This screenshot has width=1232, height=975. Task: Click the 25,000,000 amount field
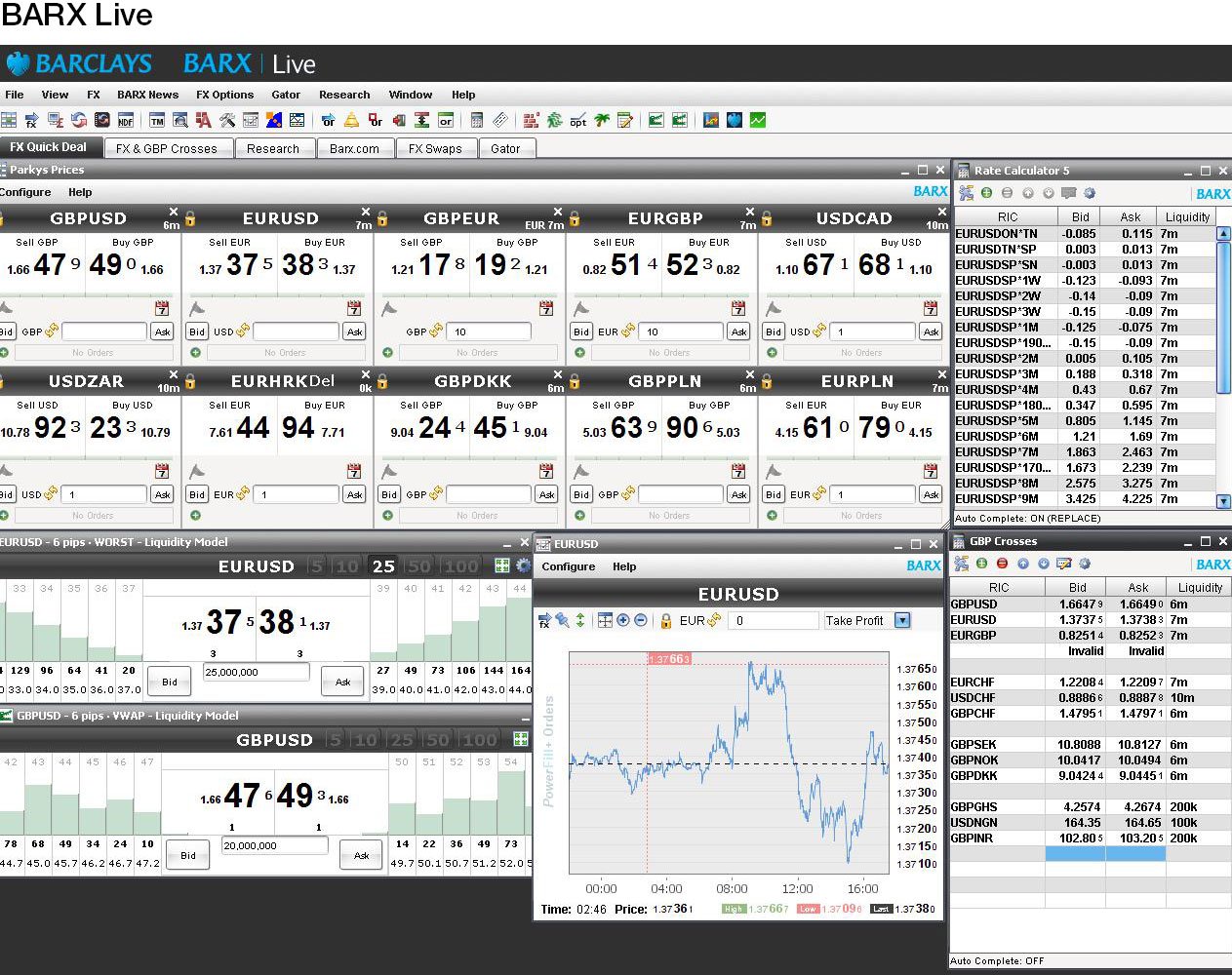point(256,672)
